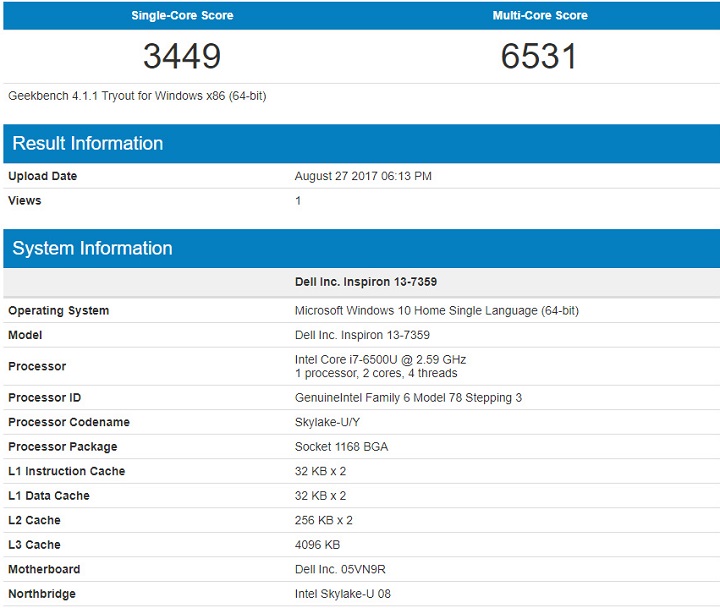Select the Views count value 1

tap(298, 201)
